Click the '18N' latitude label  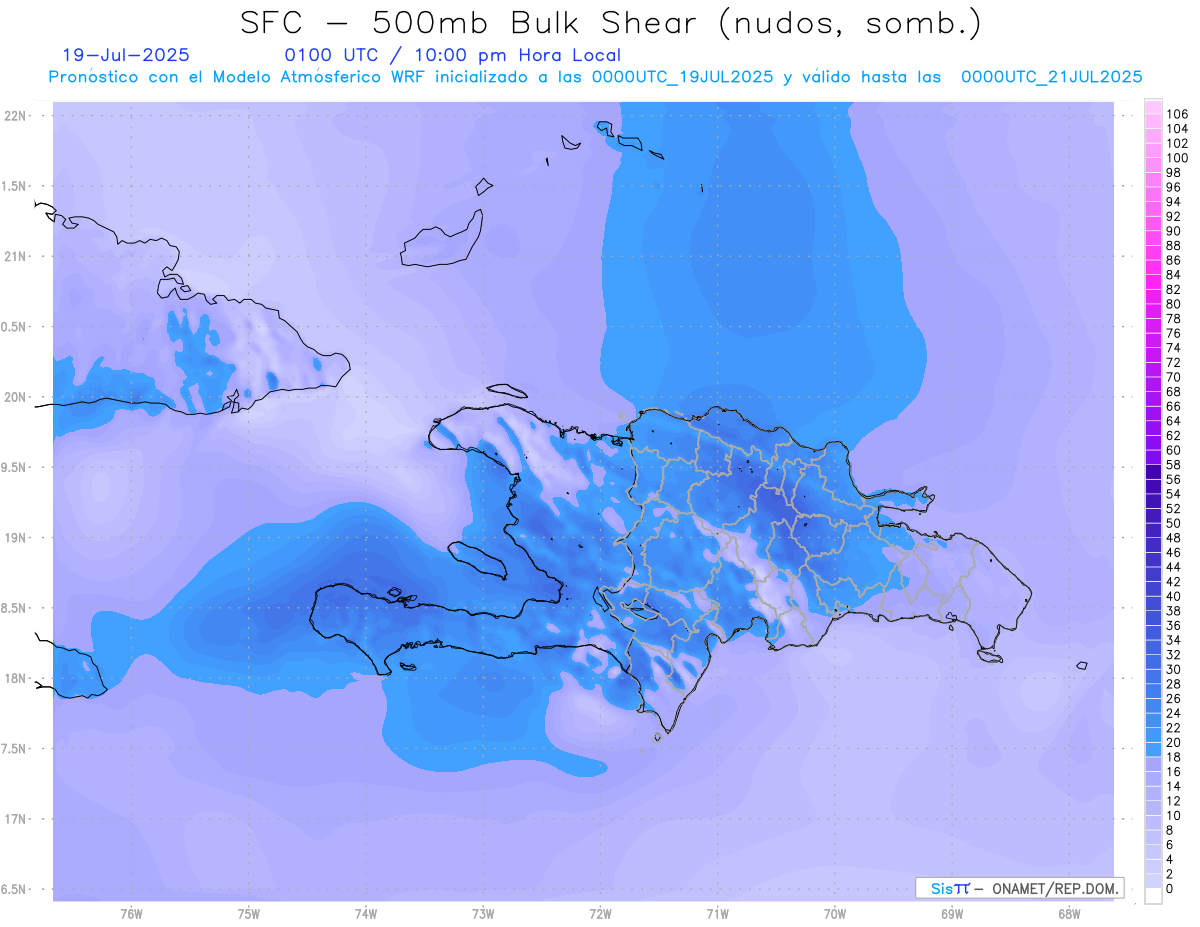point(17,678)
